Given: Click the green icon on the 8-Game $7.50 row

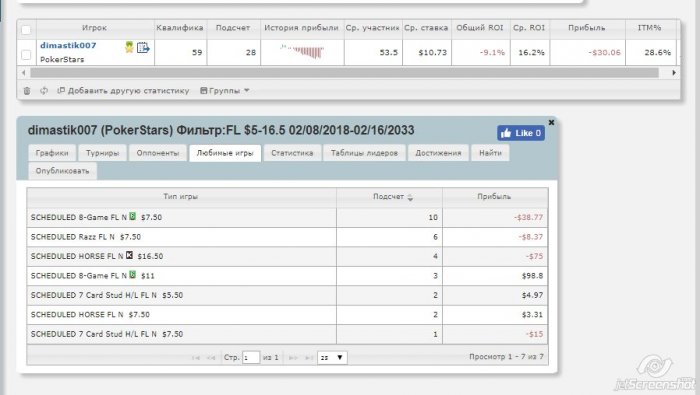Looking at the screenshot, I should [x=133, y=216].
